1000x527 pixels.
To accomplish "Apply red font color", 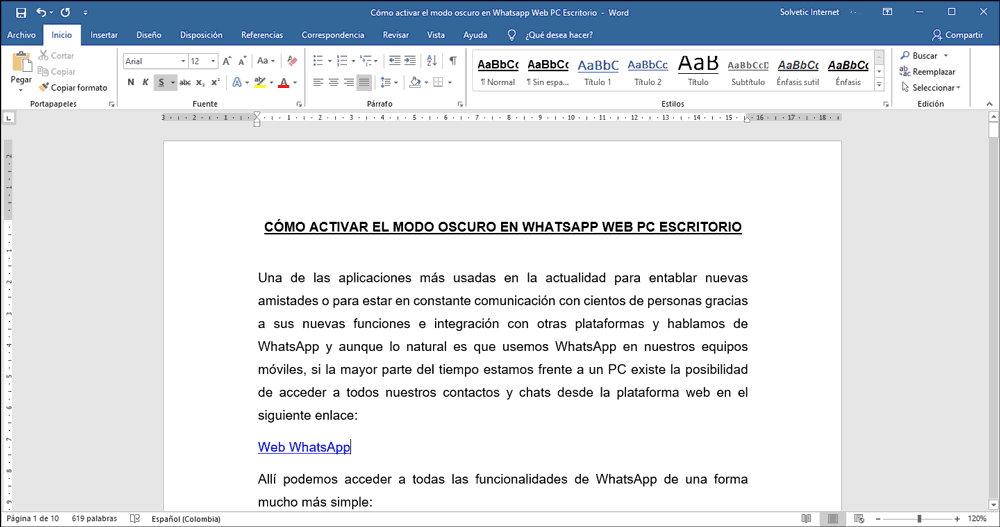I will [284, 82].
